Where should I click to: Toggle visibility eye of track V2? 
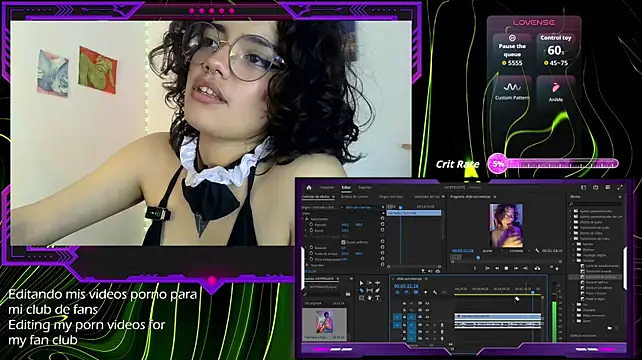[427, 310]
